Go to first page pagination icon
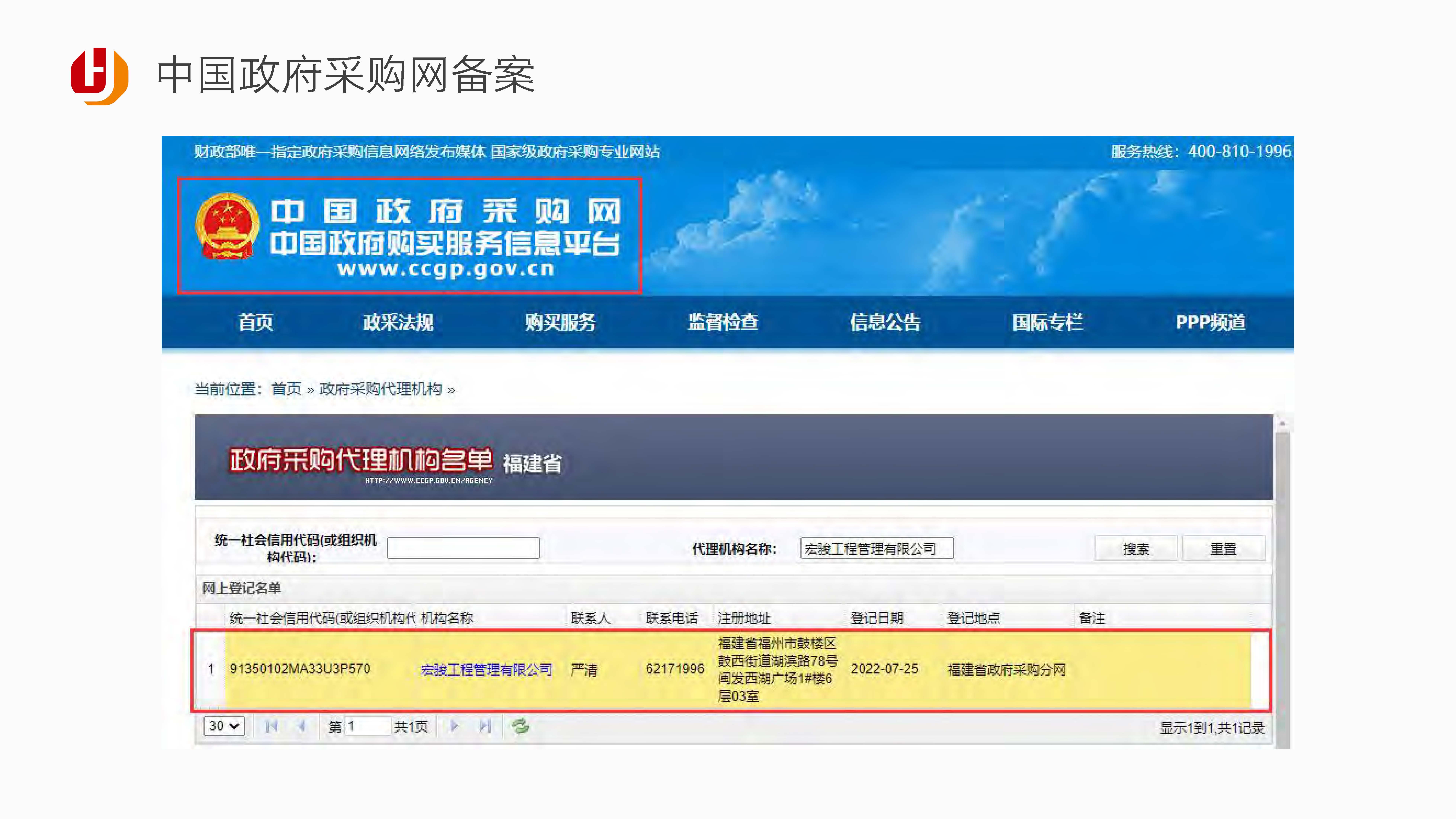1456x819 pixels. [x=271, y=726]
